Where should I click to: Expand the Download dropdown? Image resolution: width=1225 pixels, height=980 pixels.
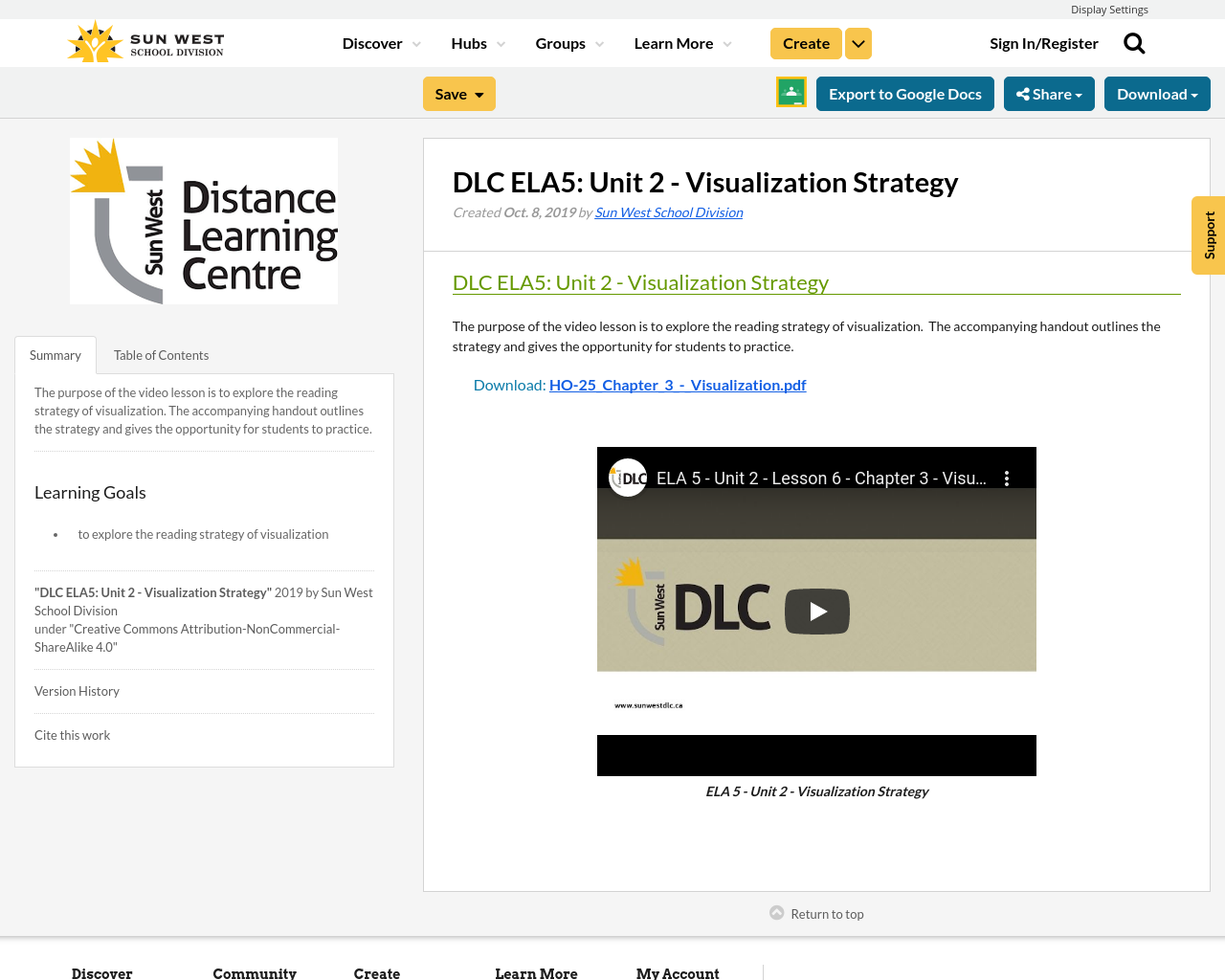pos(1157,92)
